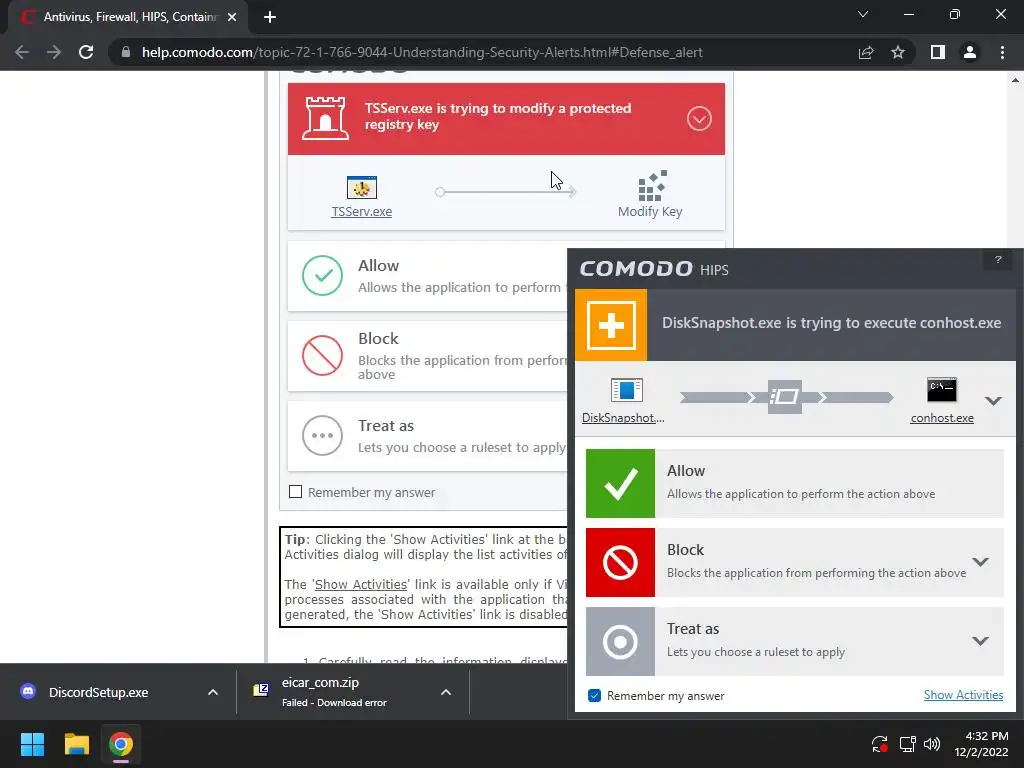The width and height of the screenshot is (1024, 768).
Task: Click the conhost.exe link
Action: 942,418
